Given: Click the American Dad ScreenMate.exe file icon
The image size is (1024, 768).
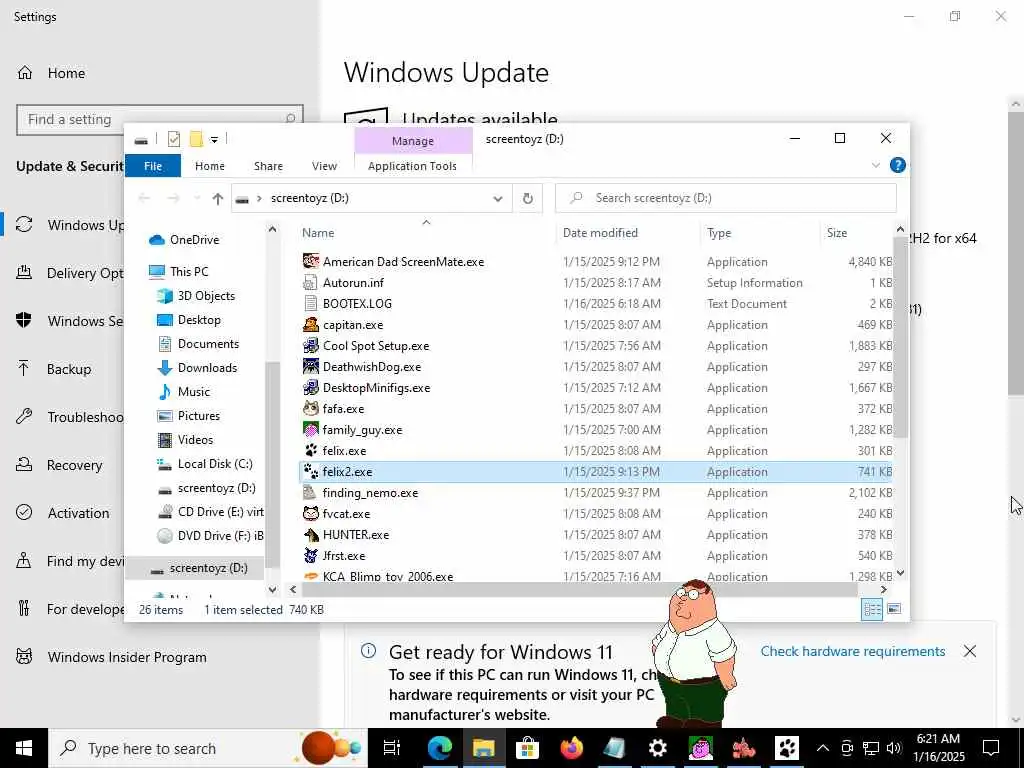Looking at the screenshot, I should point(311,261).
